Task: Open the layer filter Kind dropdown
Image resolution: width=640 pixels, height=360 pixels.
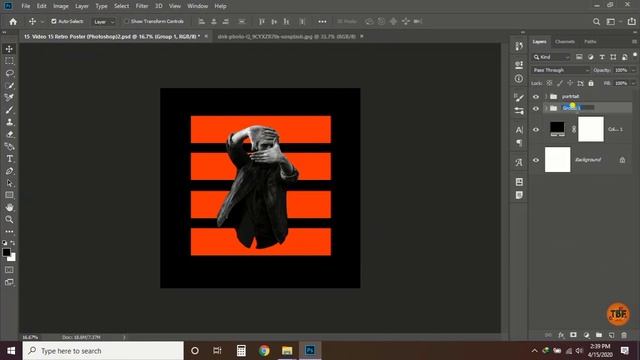Action: tap(551, 57)
